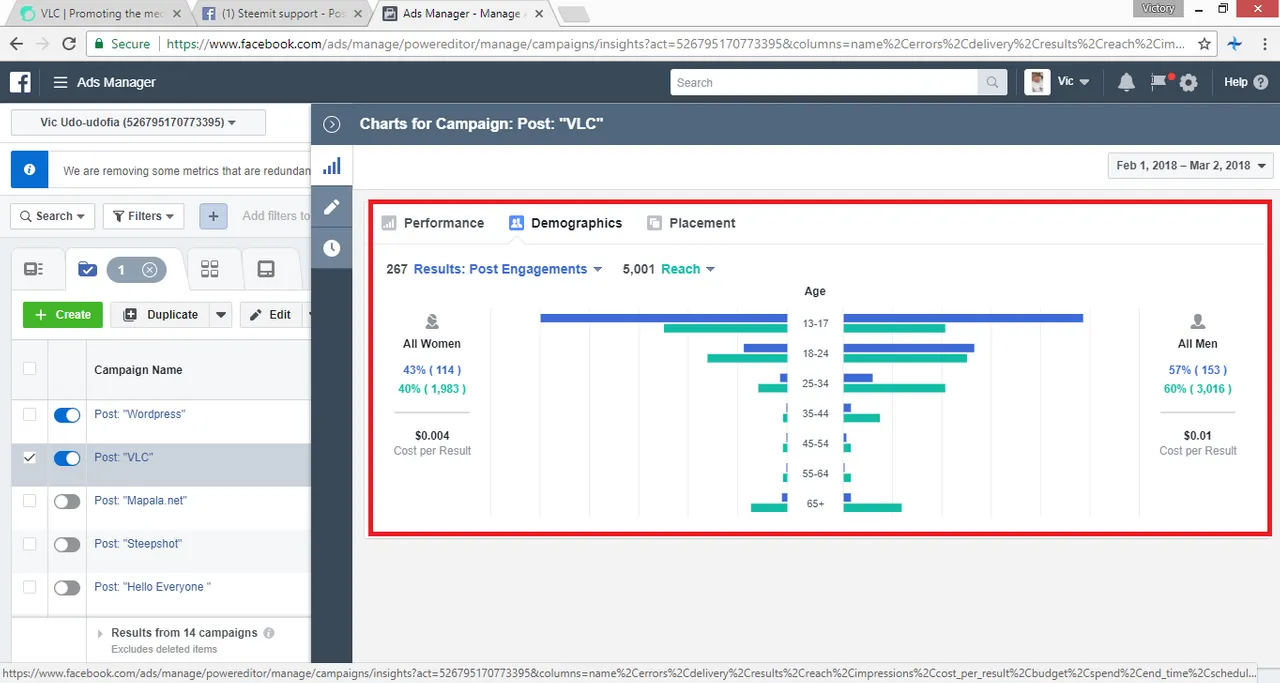Bookmark this page with the star

1205,44
